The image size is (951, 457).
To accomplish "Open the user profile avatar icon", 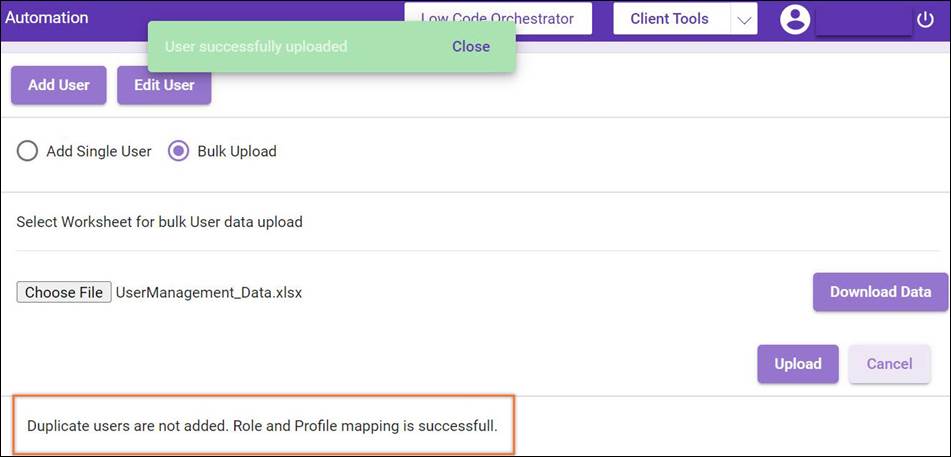I will click(x=795, y=19).
